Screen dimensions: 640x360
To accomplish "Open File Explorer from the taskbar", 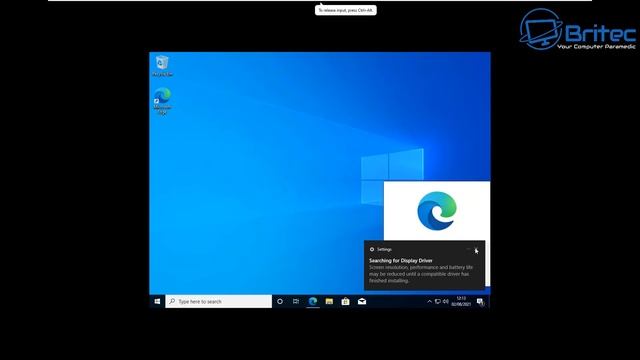I will pyautogui.click(x=329, y=302).
